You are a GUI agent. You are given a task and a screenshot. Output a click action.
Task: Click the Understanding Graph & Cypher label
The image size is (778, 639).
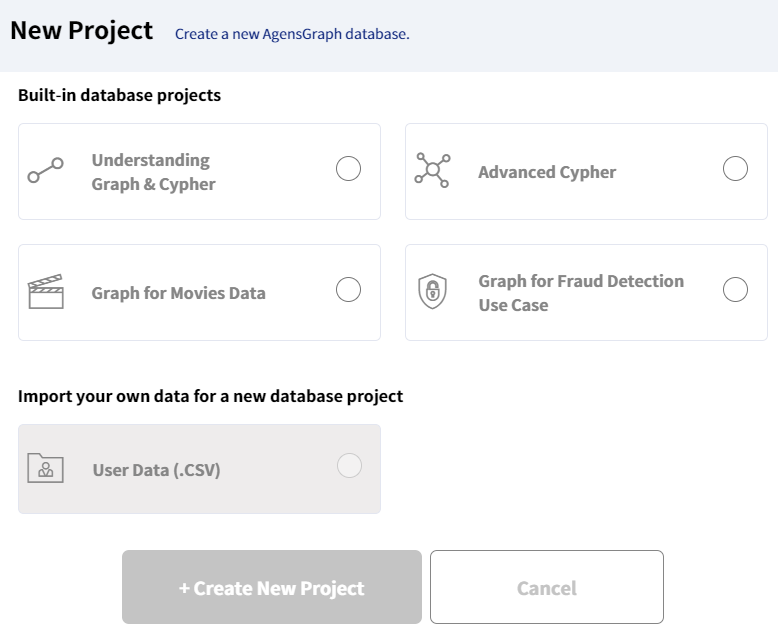(x=152, y=172)
